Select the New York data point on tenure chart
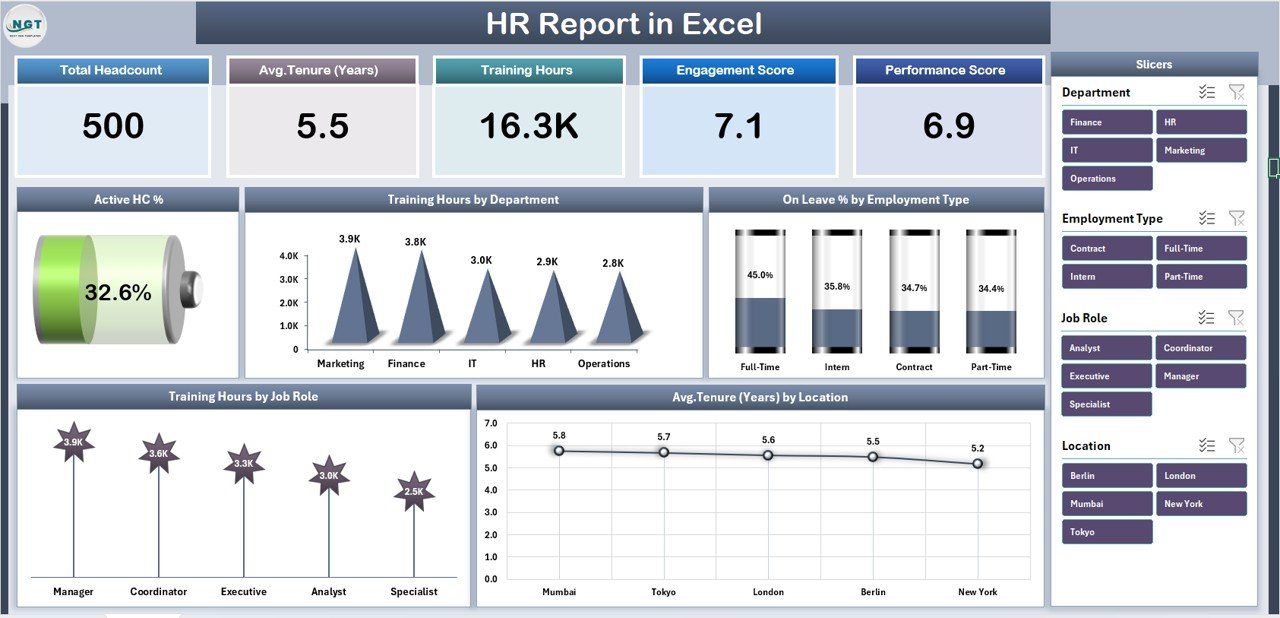1280x618 pixels. click(977, 463)
